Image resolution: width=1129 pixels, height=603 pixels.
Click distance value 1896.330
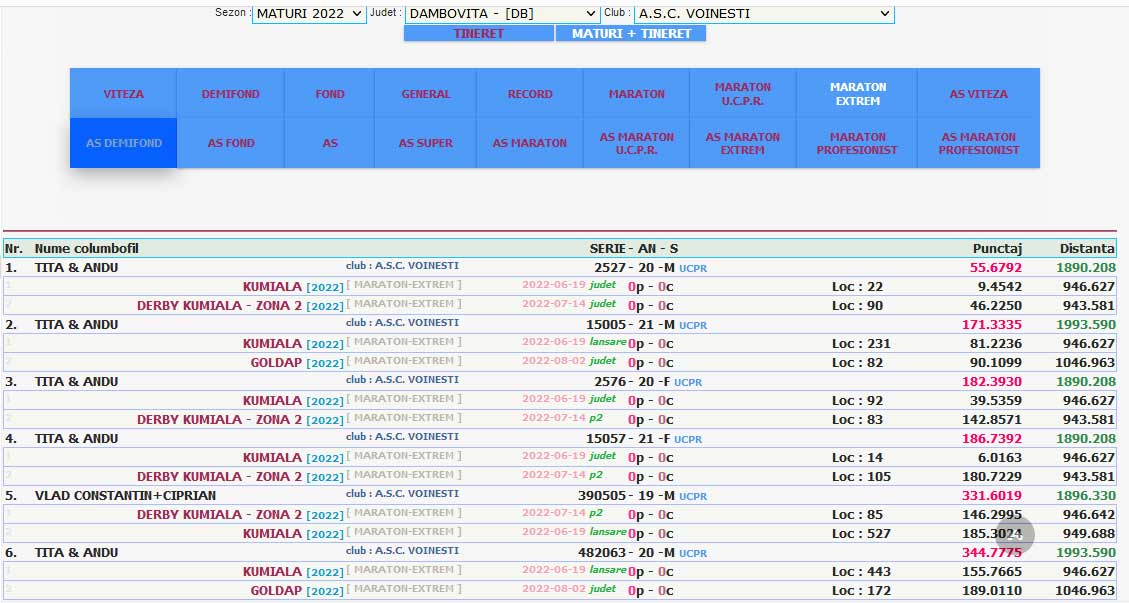1086,496
